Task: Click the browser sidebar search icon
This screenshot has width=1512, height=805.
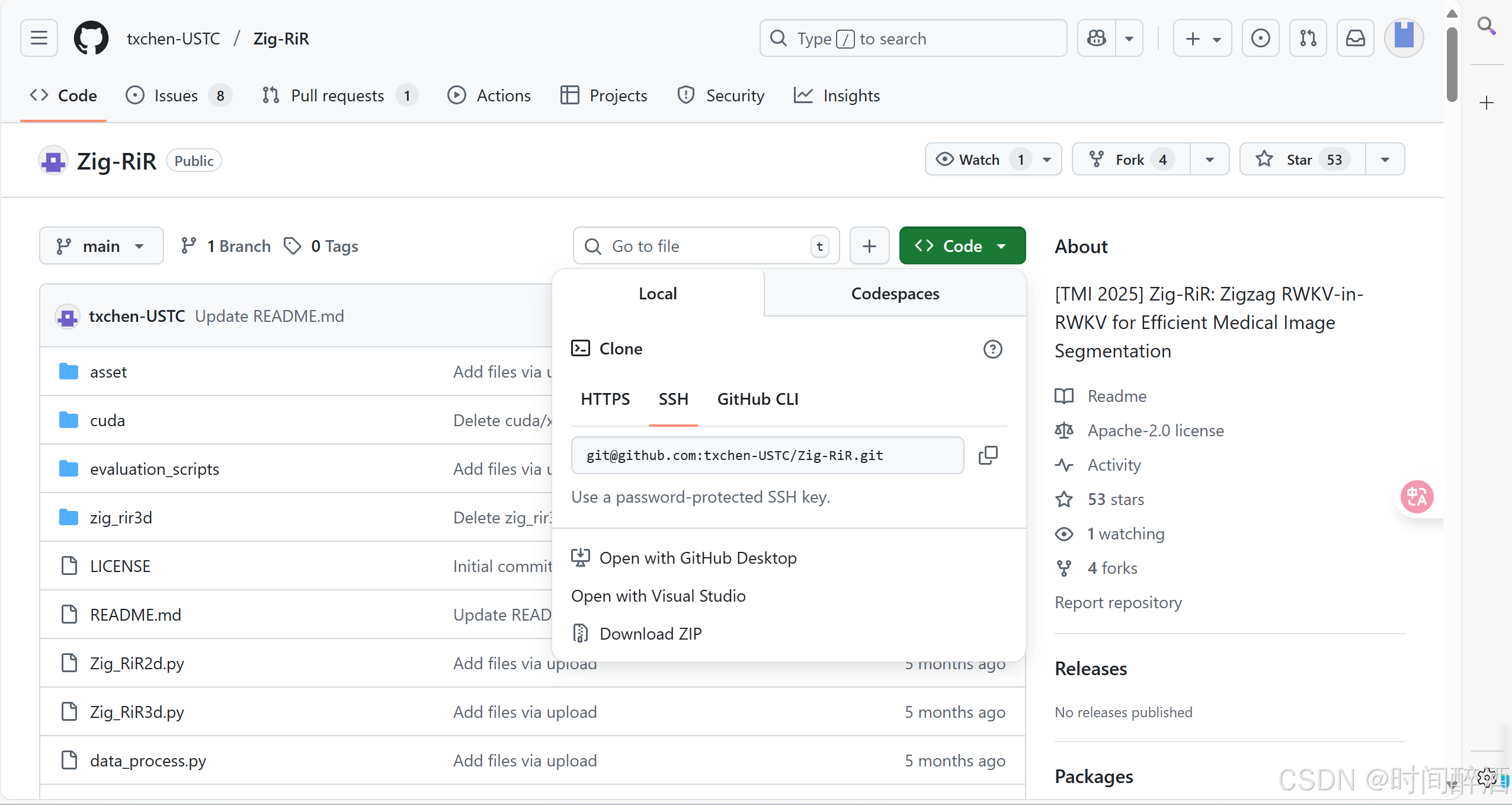Action: (1487, 25)
